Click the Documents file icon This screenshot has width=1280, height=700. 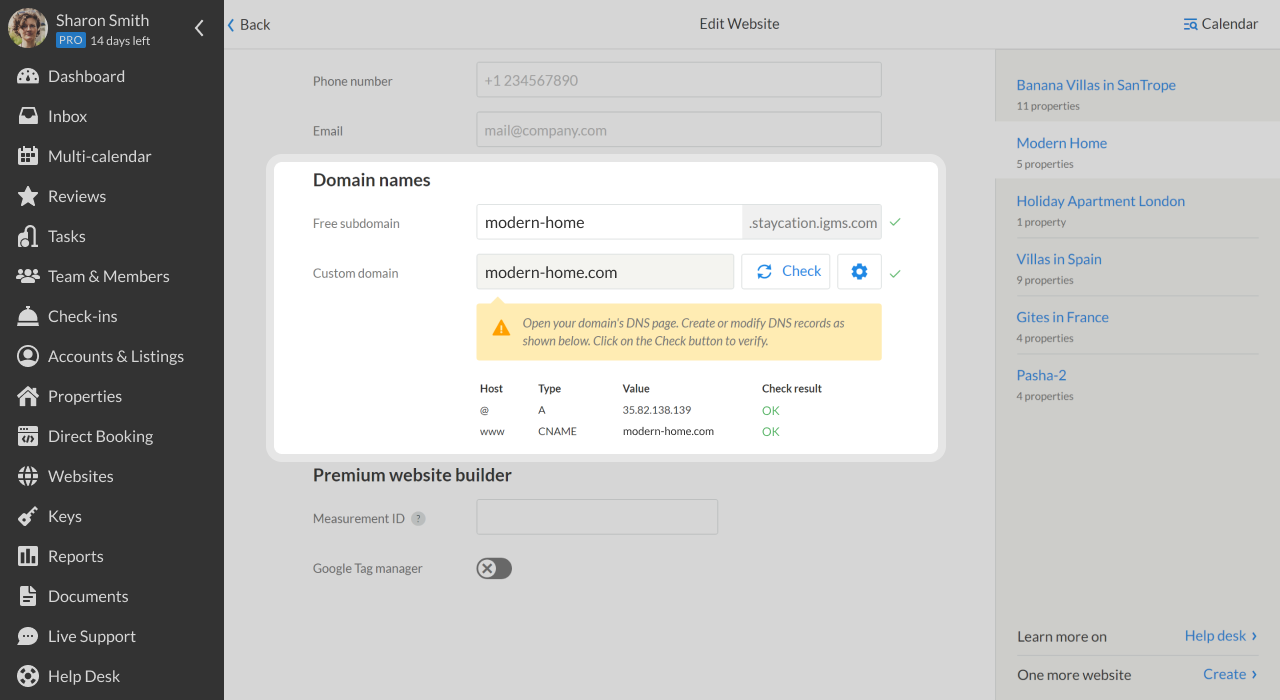(28, 596)
